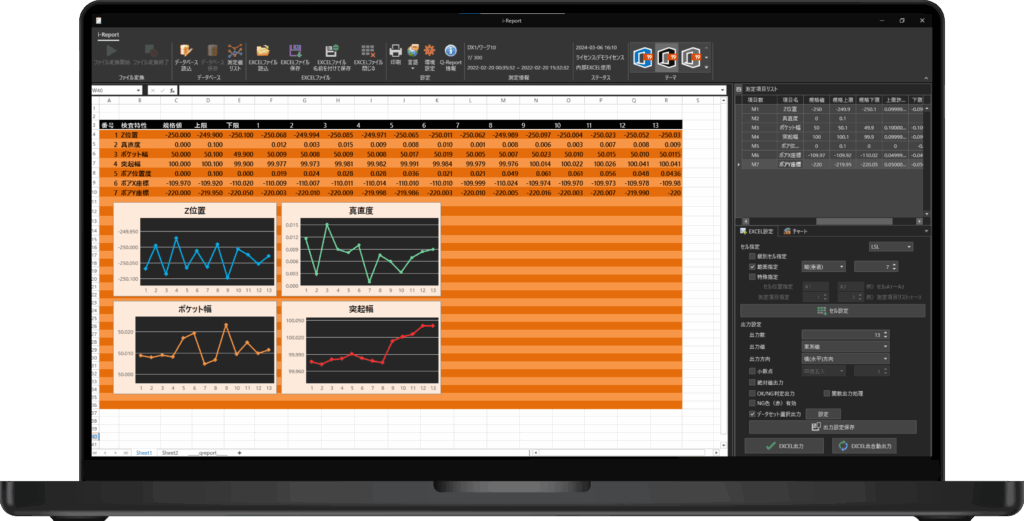Open the 測定値リスト measurement list icon
Image resolution: width=1024 pixels, height=521 pixels.
[235, 51]
